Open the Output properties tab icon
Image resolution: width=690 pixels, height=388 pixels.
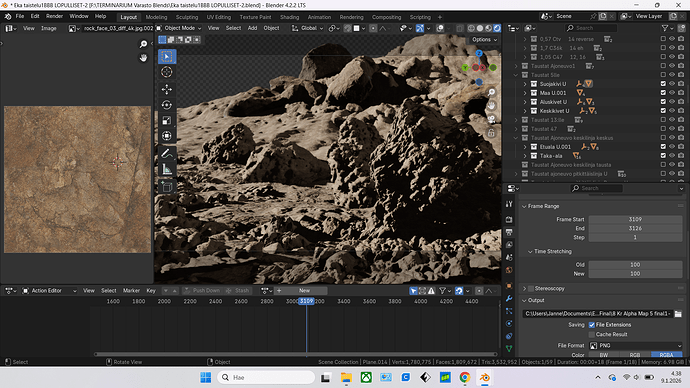(x=509, y=232)
